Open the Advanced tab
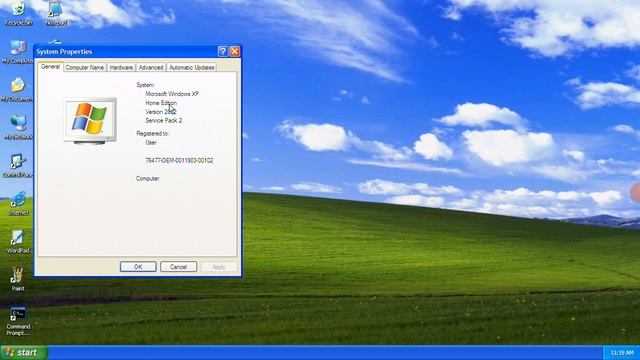The image size is (640, 360). click(x=151, y=68)
